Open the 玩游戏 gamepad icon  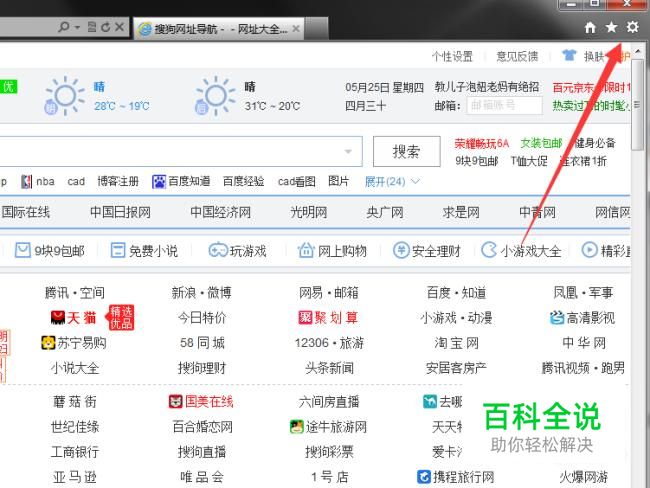coord(218,250)
